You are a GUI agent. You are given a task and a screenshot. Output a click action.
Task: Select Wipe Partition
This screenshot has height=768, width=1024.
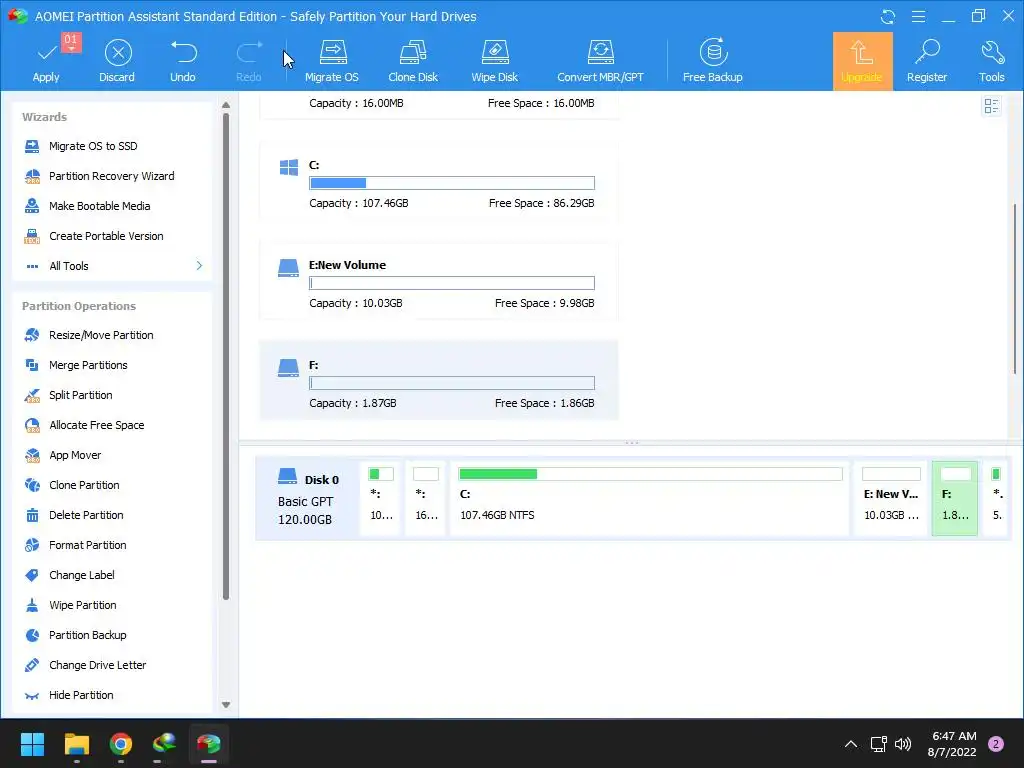(82, 605)
